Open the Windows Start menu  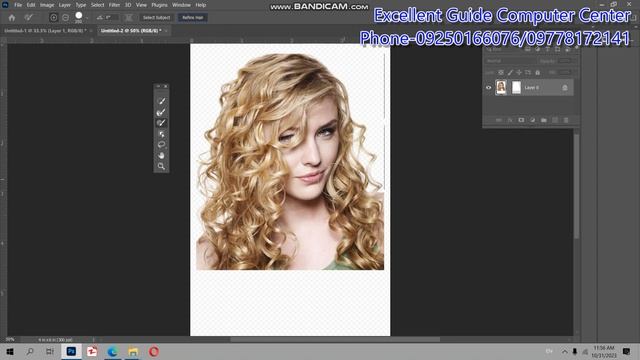[x=10, y=351]
